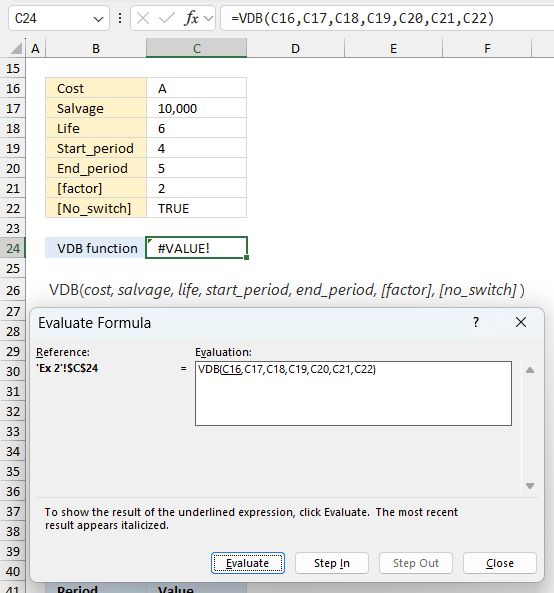This screenshot has width=554, height=593.
Task: Click the formula bar showing the VDB formula
Action: 387,18
